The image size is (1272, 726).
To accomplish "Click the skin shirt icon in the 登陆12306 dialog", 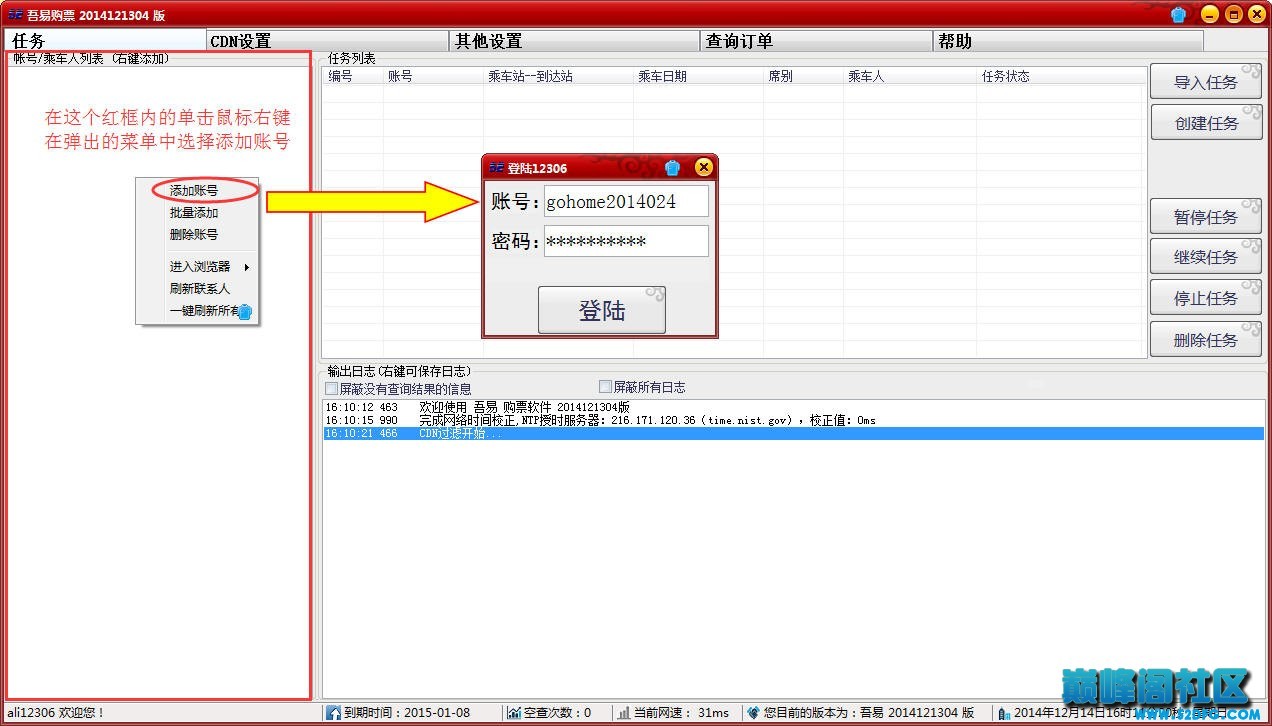I will 673,167.
